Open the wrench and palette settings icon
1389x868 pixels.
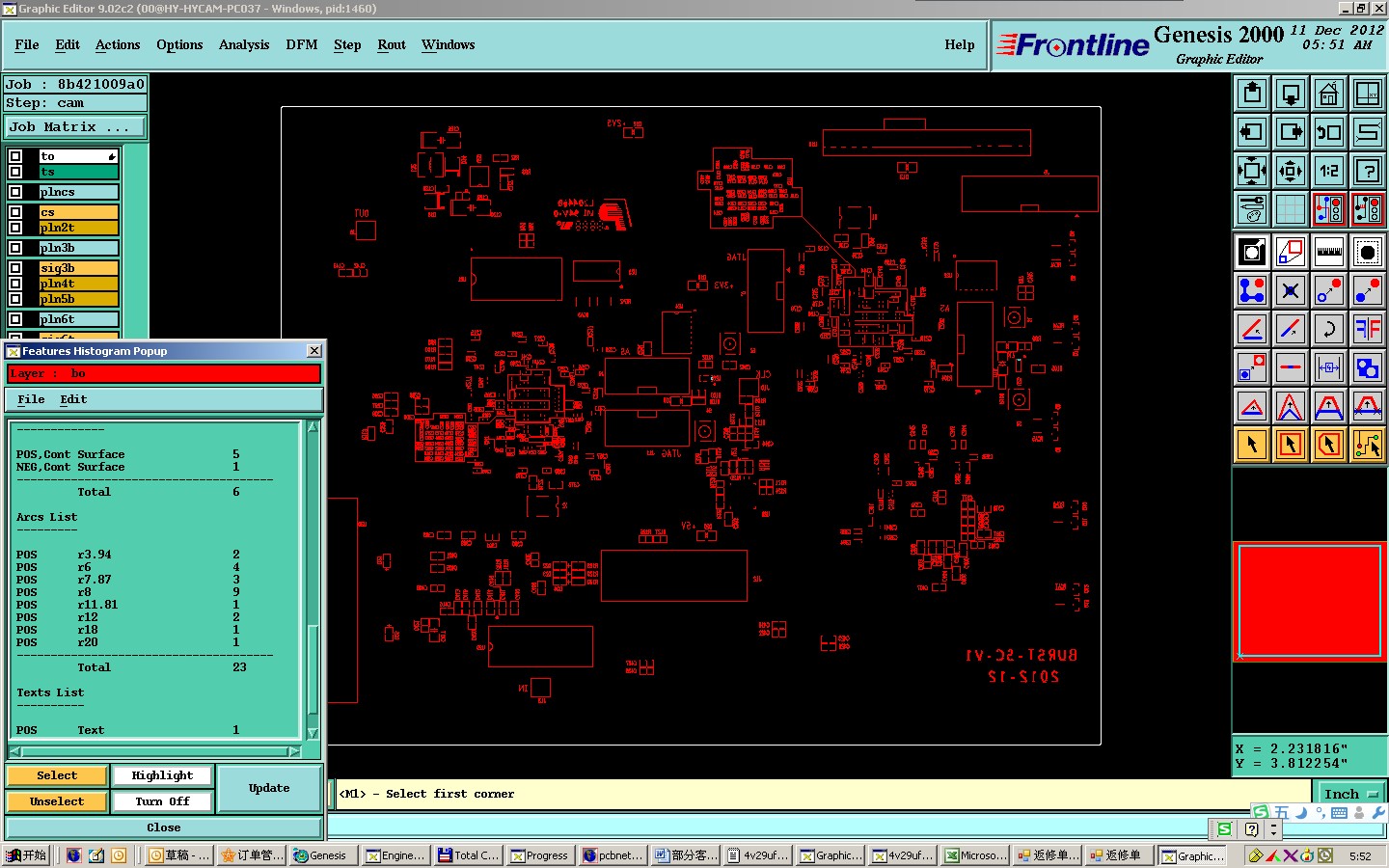tap(1252, 208)
